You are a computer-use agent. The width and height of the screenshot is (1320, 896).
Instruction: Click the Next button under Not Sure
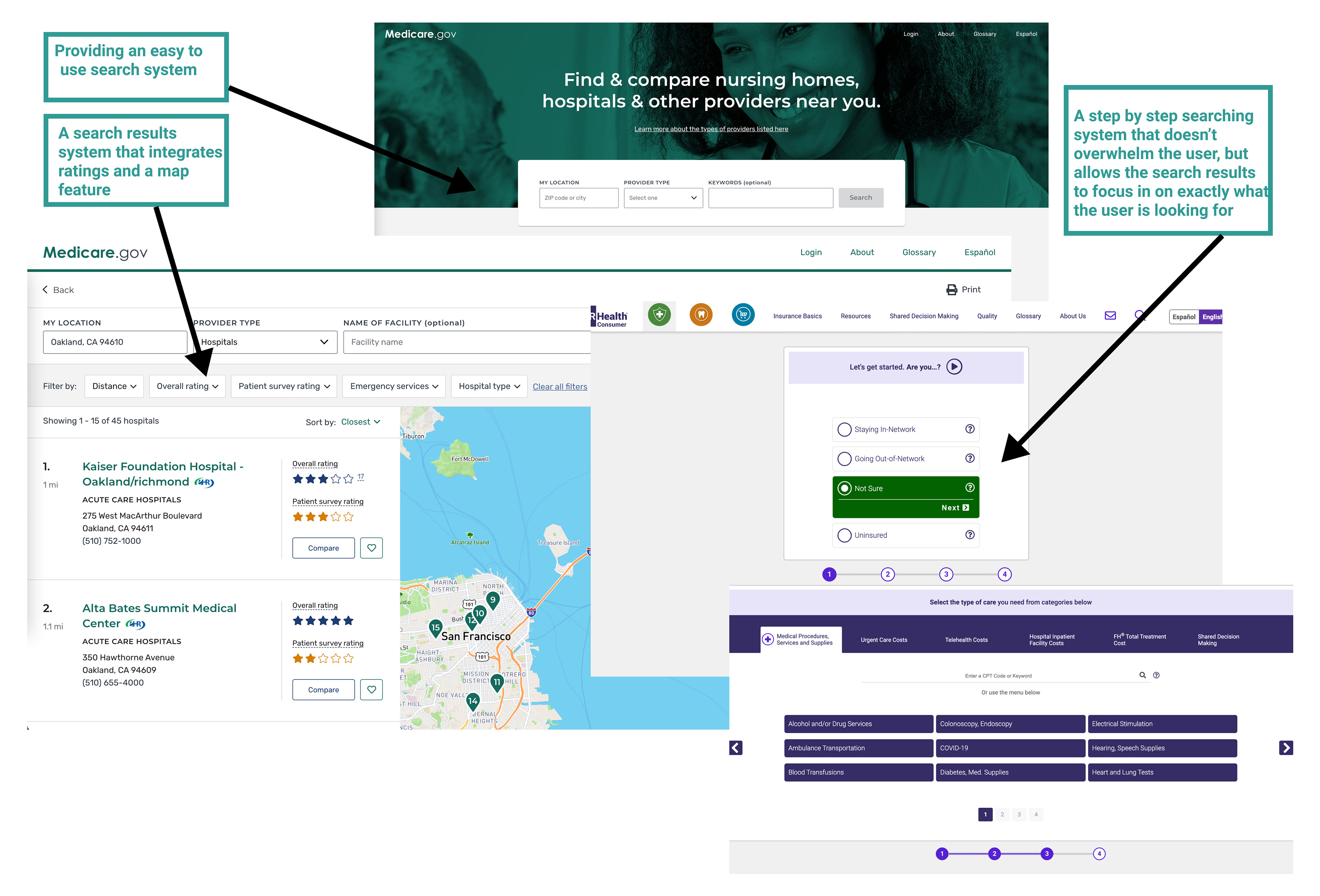pyautogui.click(x=955, y=508)
